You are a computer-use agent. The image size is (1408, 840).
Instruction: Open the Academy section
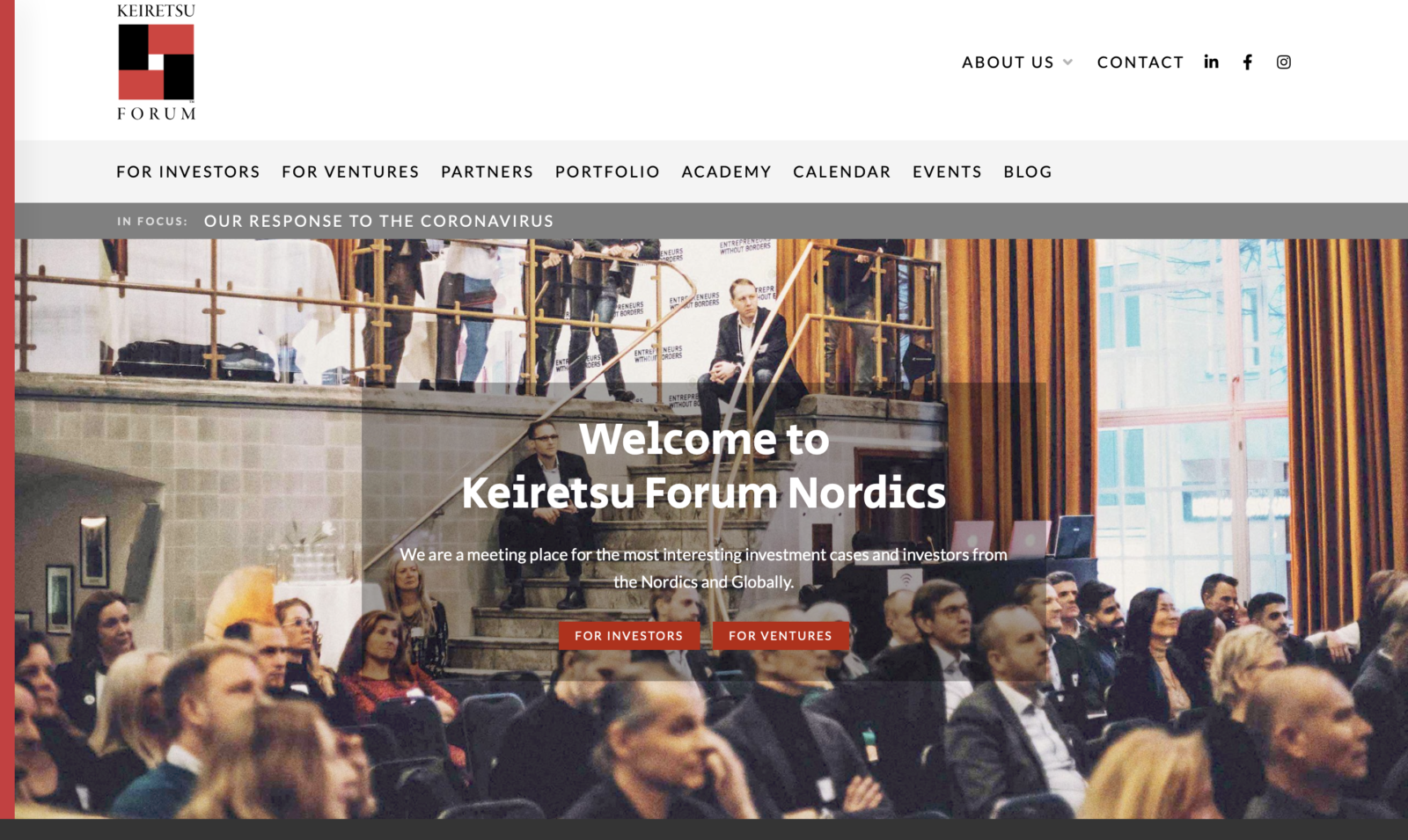point(726,172)
